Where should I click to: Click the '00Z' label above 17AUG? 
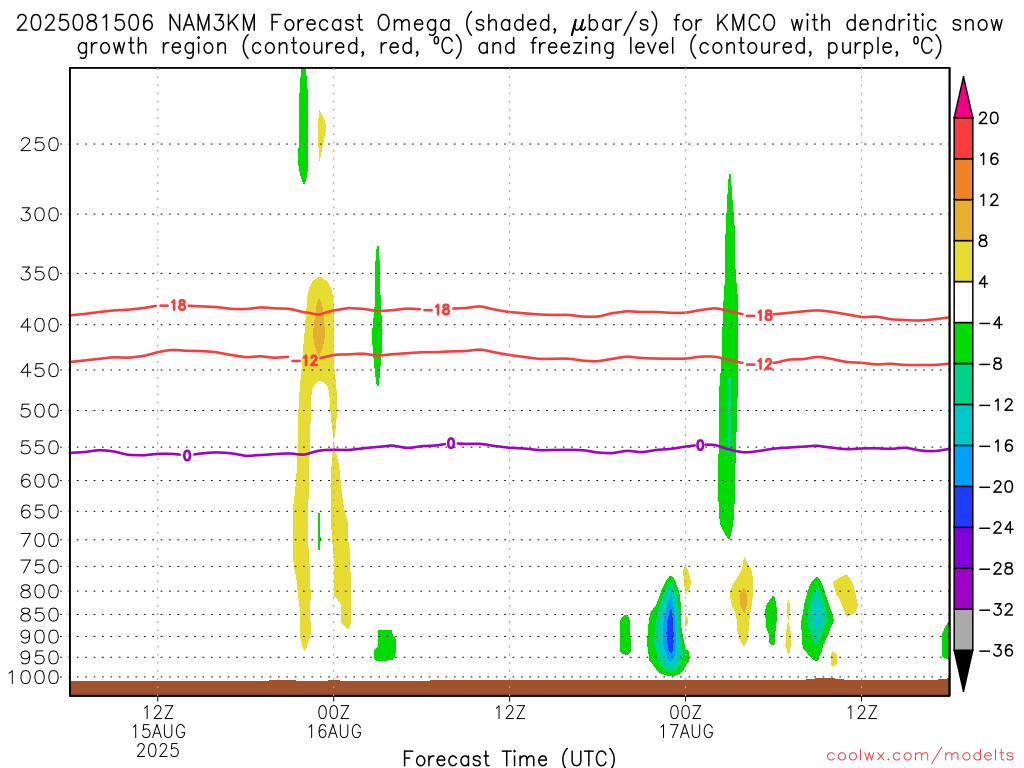(x=686, y=712)
